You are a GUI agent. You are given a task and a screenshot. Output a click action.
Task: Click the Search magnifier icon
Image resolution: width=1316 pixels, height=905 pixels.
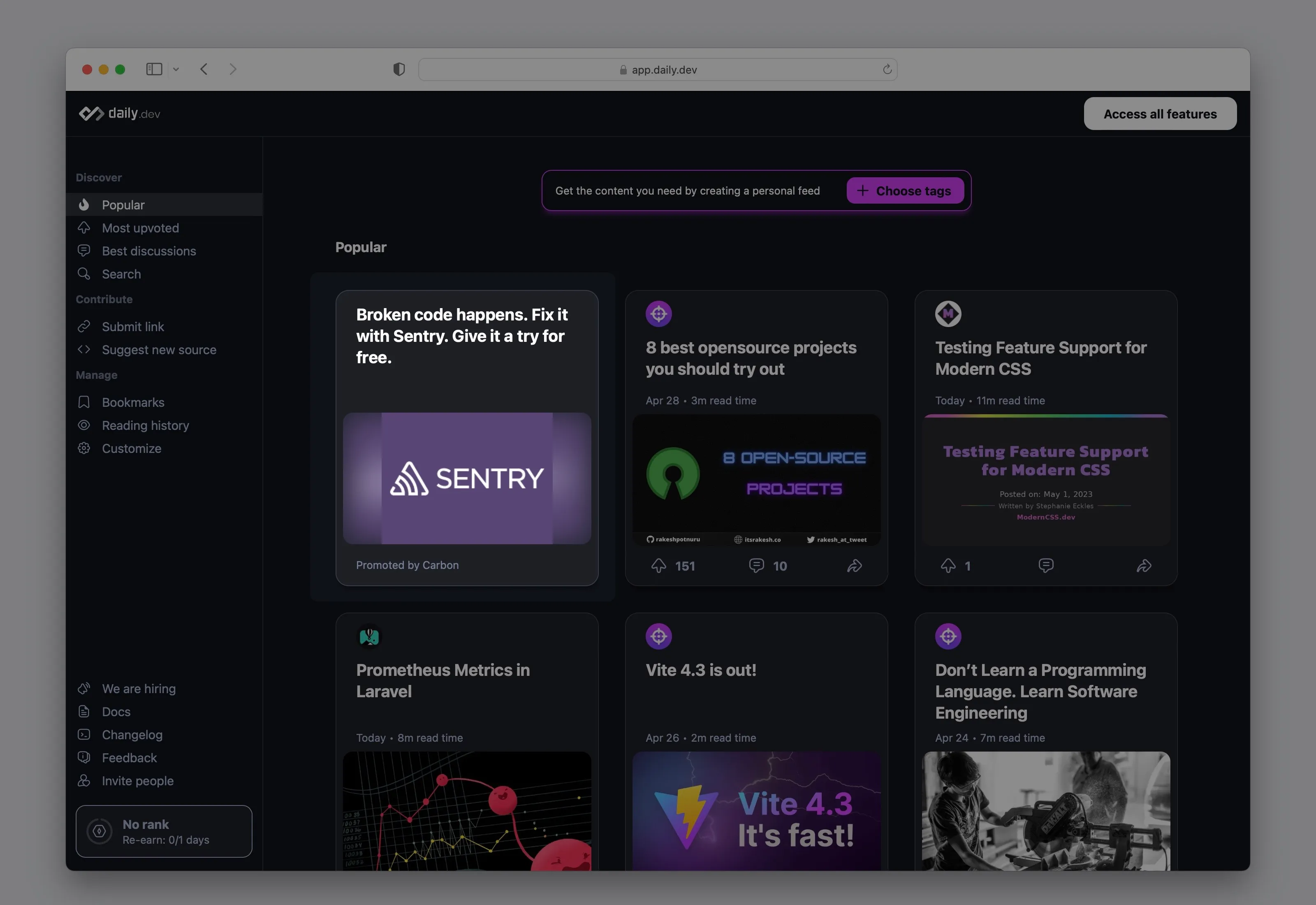[84, 273]
